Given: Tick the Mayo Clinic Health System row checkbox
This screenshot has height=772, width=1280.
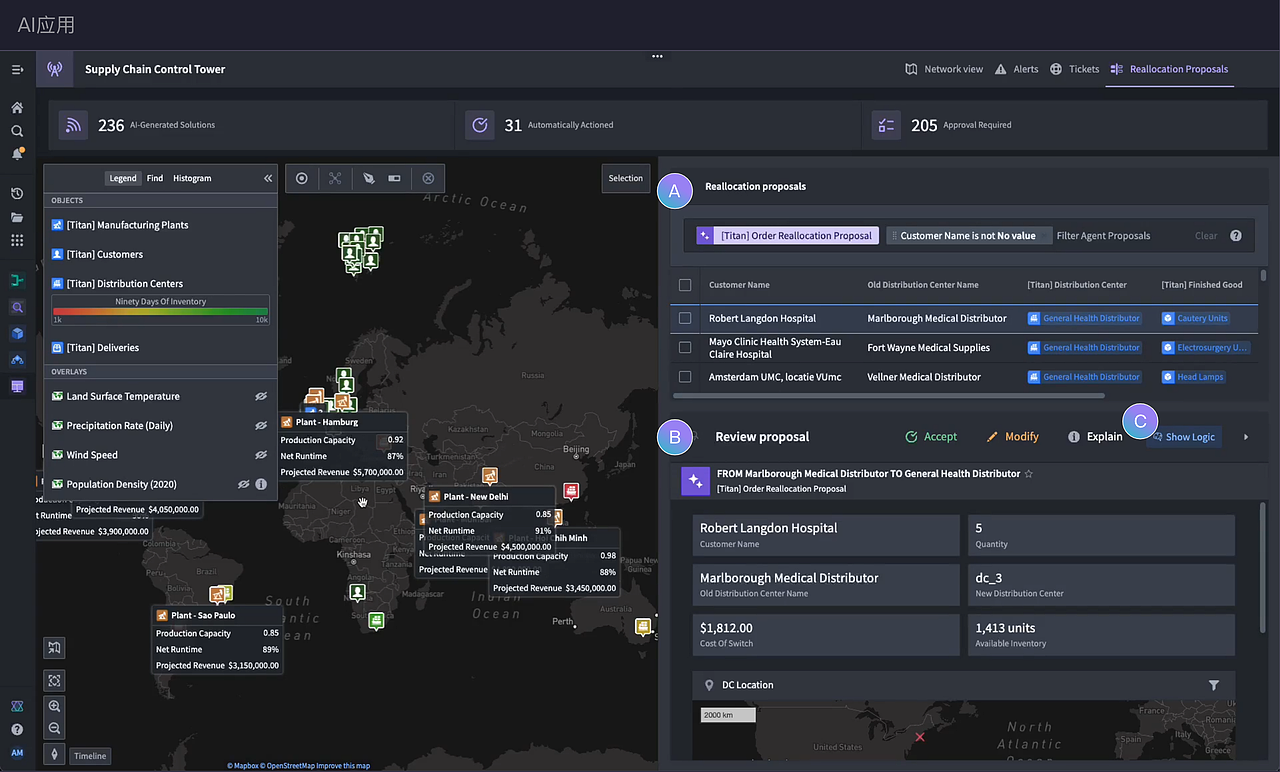Looking at the screenshot, I should pyautogui.click(x=685, y=347).
